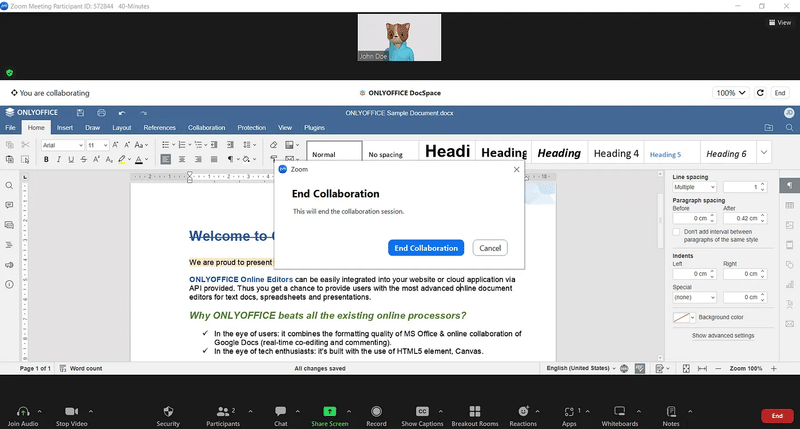The height and width of the screenshot is (429, 800).
Task: Switch to the Plugins tab
Action: tap(314, 128)
